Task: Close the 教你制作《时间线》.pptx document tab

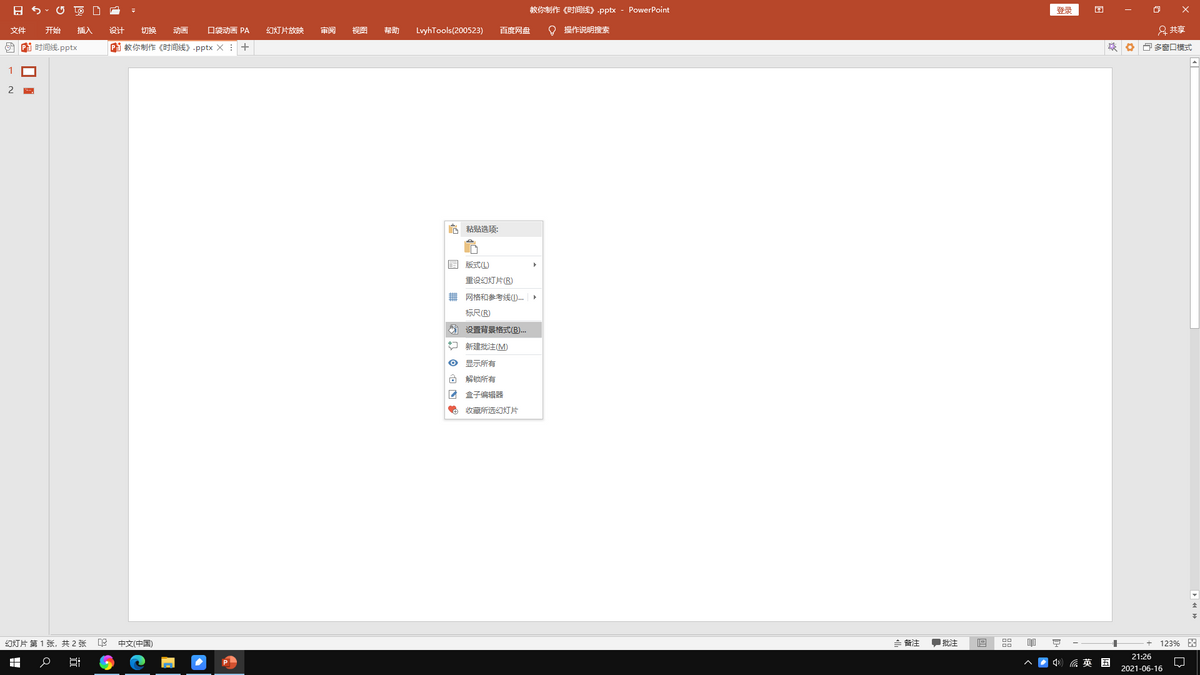Action: pyautogui.click(x=220, y=47)
